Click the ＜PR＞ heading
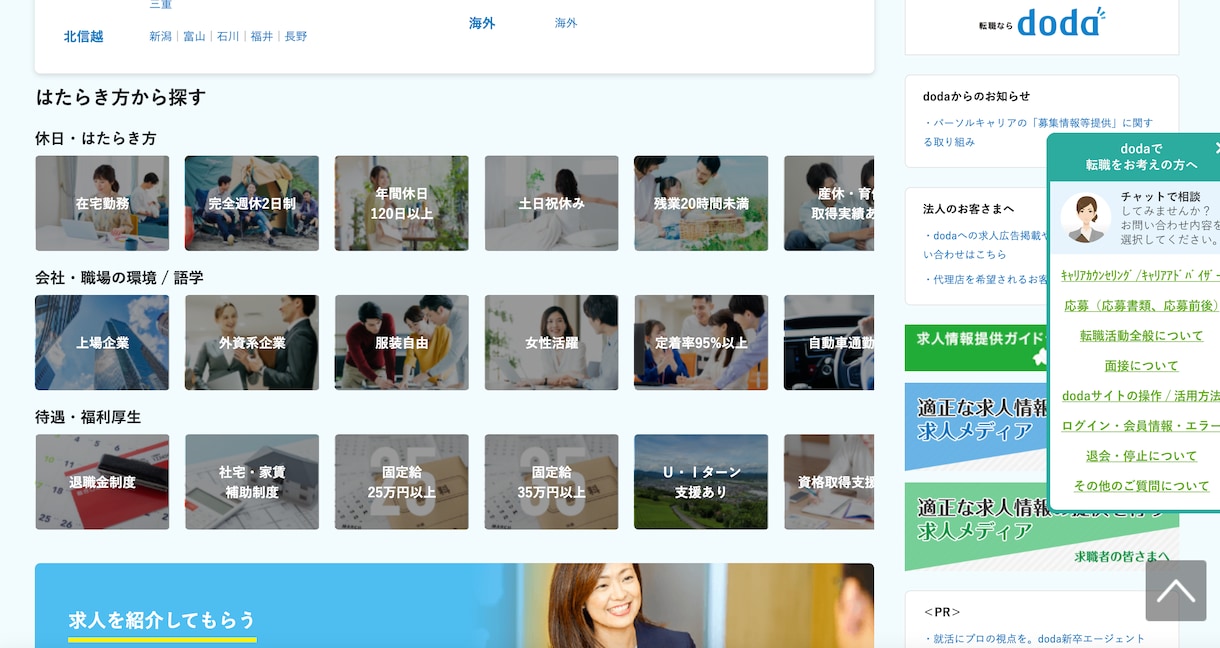 (942, 612)
